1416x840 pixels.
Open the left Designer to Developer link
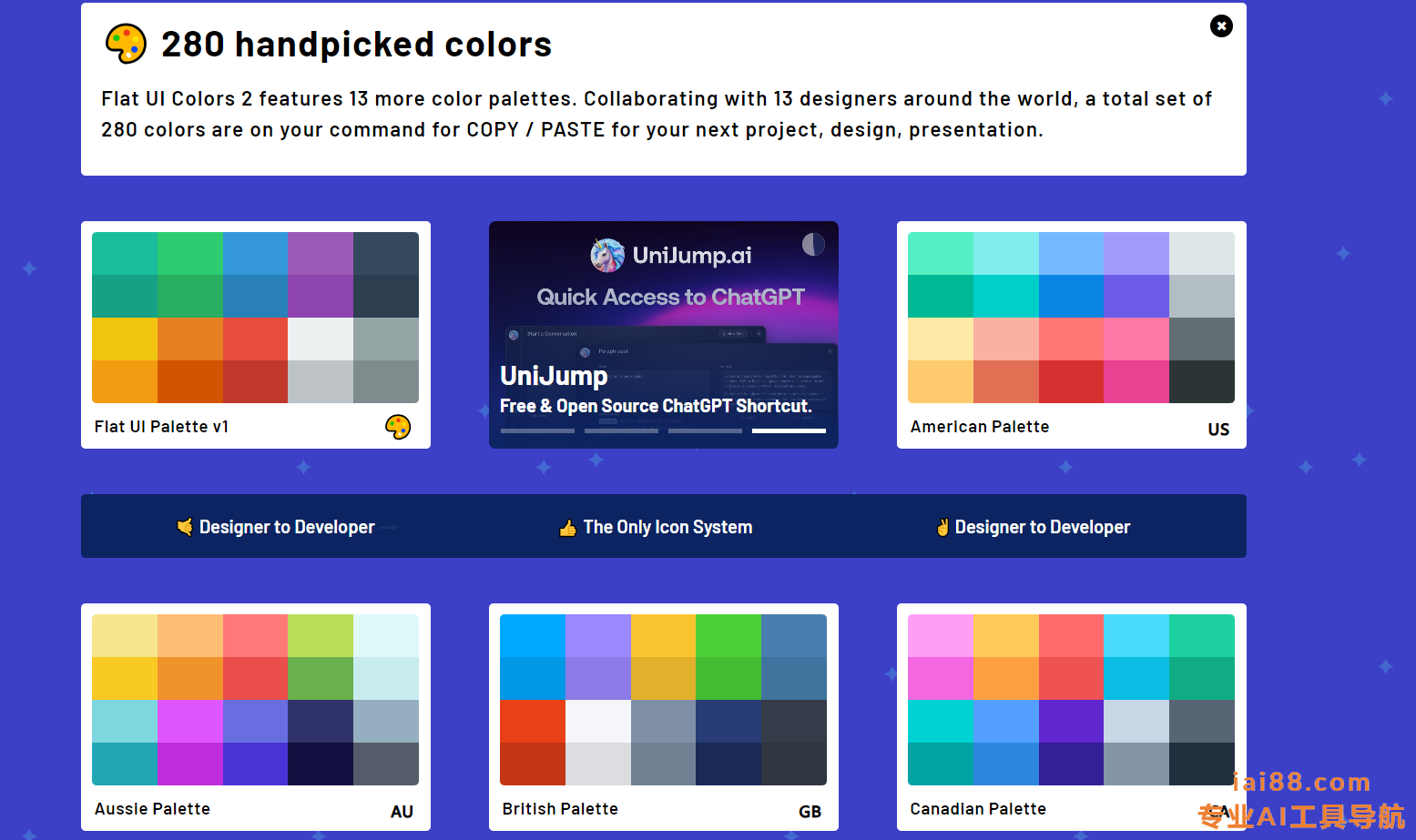pos(287,527)
